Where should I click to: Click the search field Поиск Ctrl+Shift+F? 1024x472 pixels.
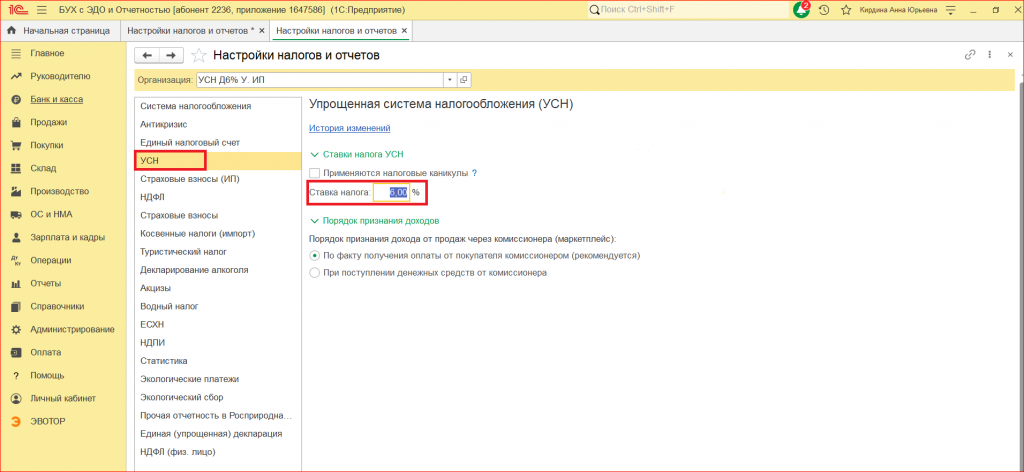coord(688,10)
